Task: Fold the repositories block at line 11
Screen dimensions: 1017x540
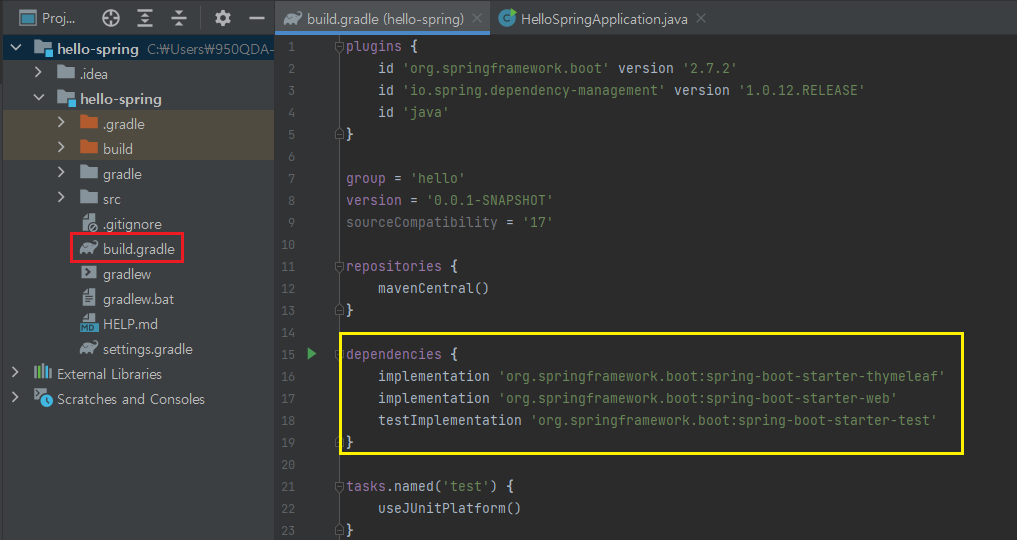Action: [339, 266]
